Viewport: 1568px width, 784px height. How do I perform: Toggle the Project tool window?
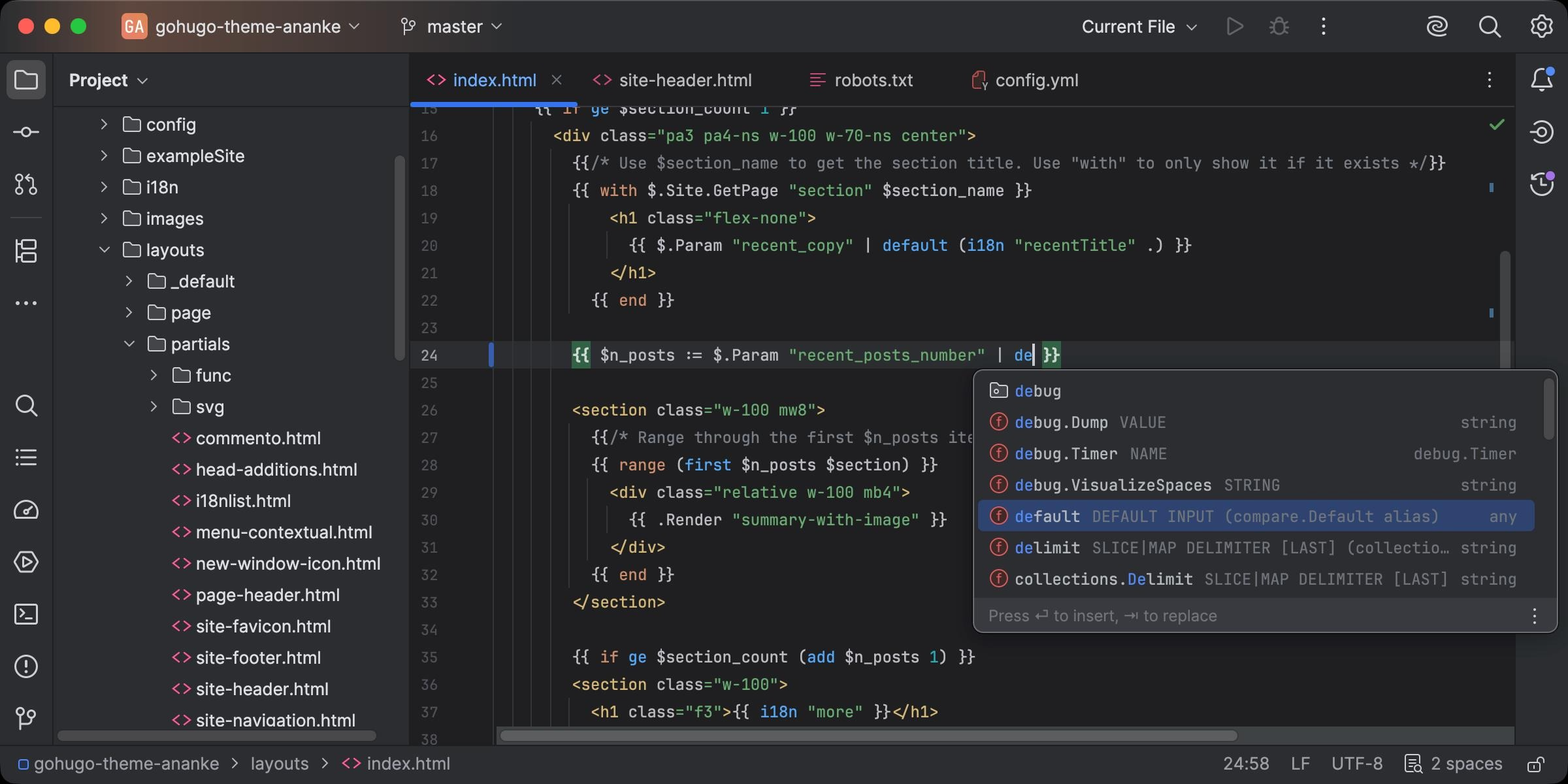pyautogui.click(x=26, y=80)
